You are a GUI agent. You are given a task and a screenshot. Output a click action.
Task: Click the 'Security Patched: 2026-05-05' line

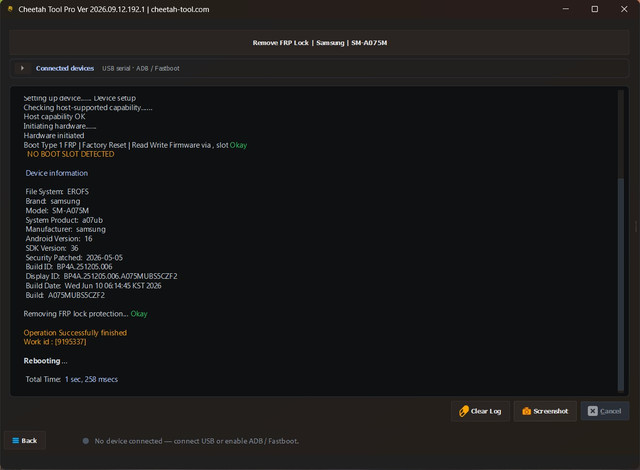74,257
